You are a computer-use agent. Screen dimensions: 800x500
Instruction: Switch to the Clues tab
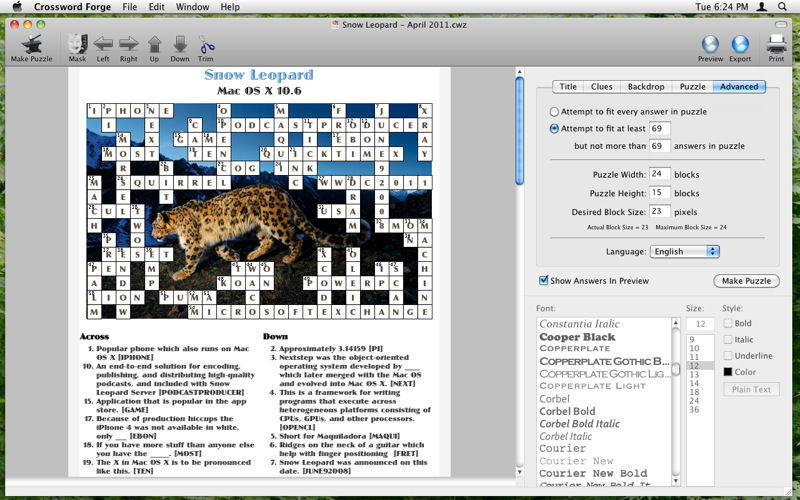point(602,87)
